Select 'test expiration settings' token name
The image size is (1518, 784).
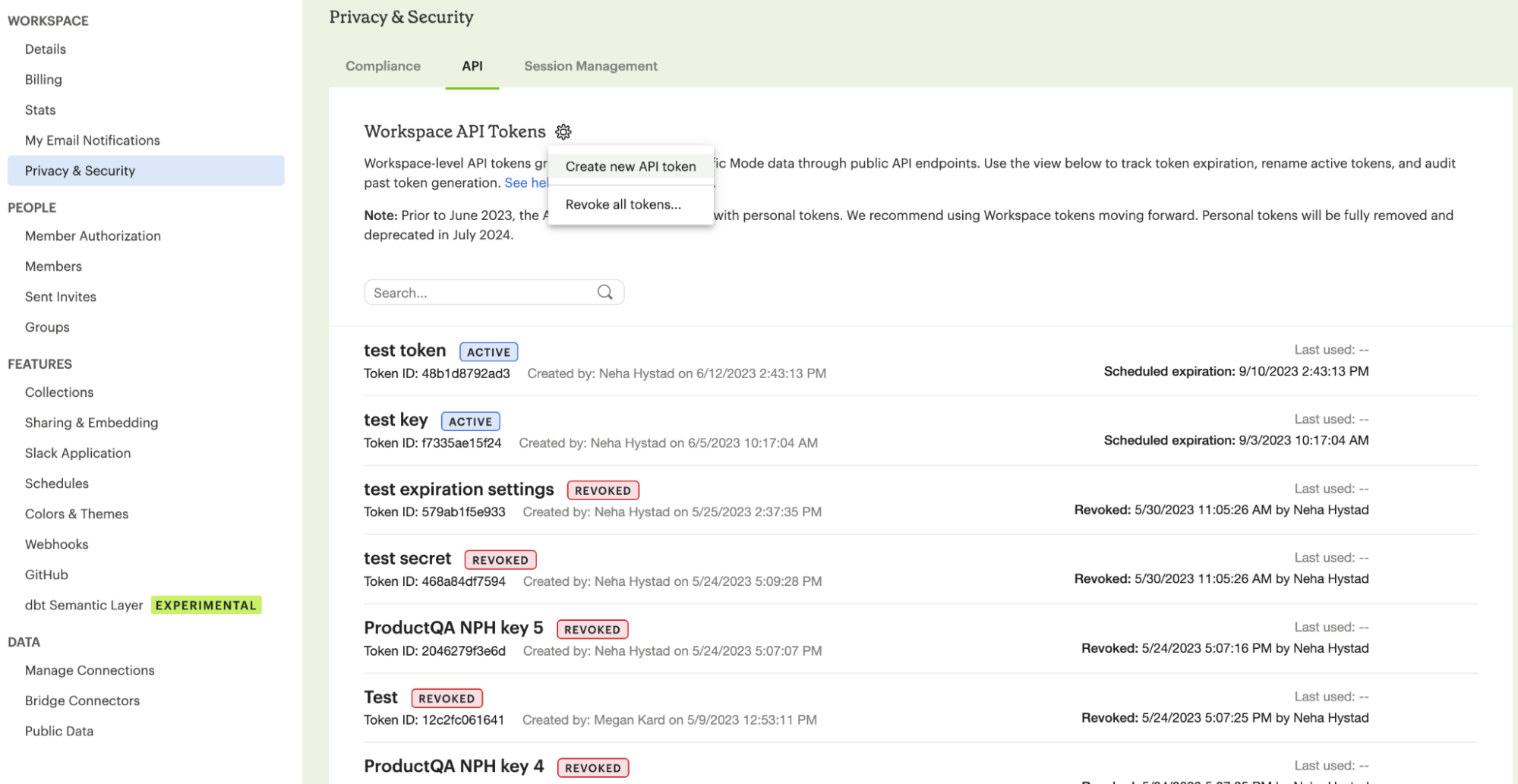coord(459,490)
